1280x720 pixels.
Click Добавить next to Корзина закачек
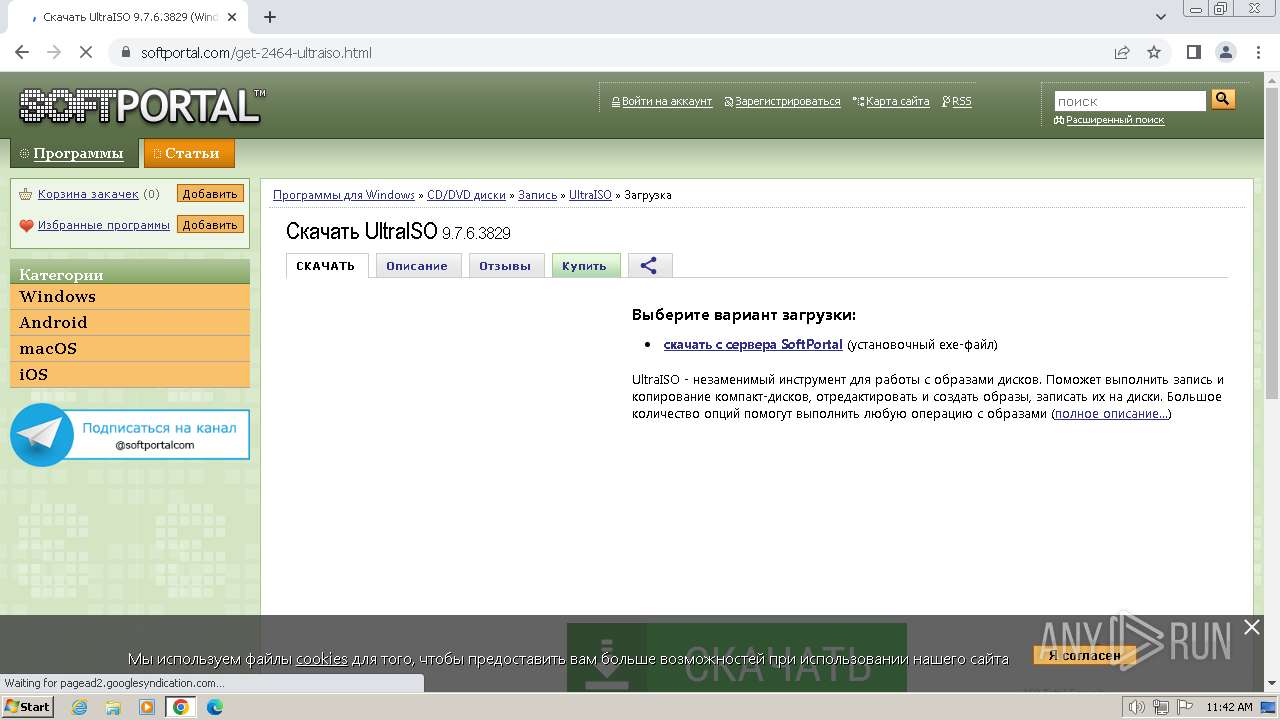(x=210, y=194)
